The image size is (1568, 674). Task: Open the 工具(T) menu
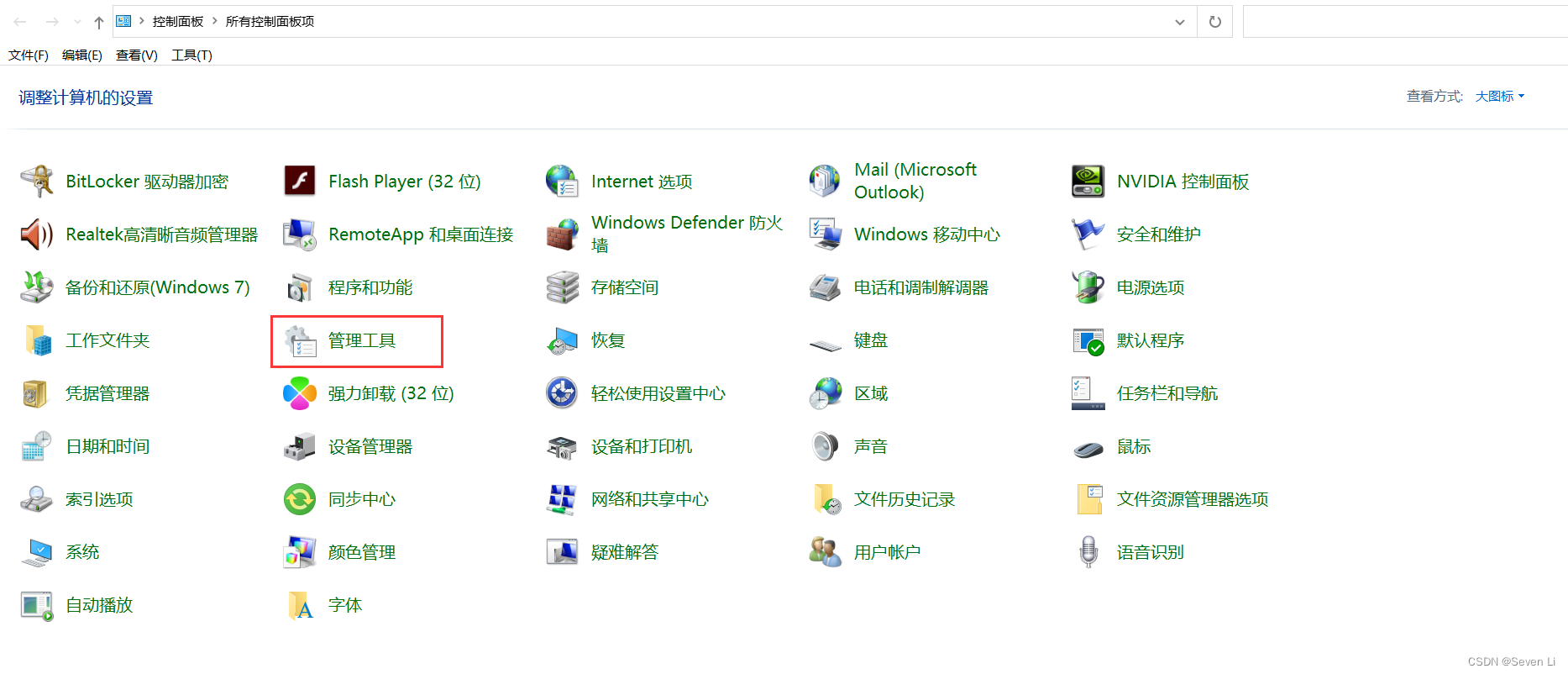tap(191, 55)
